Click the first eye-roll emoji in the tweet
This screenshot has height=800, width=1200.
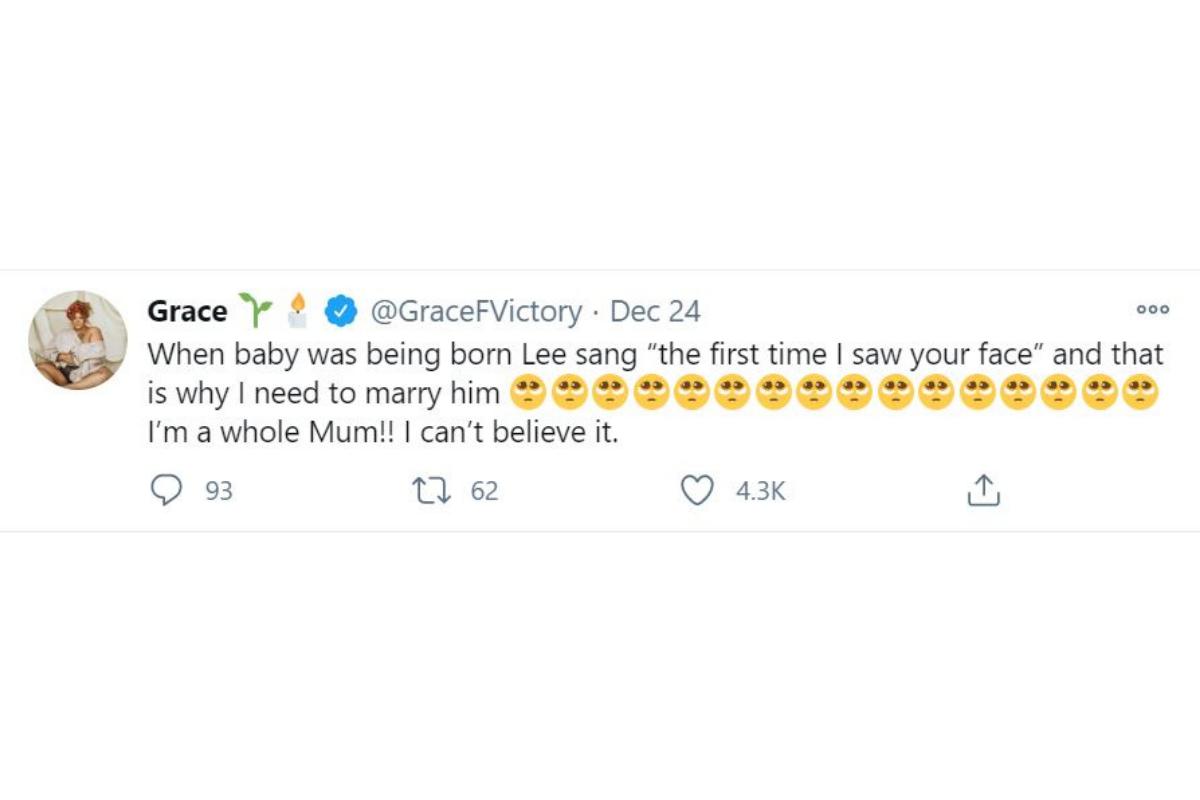pos(528,393)
